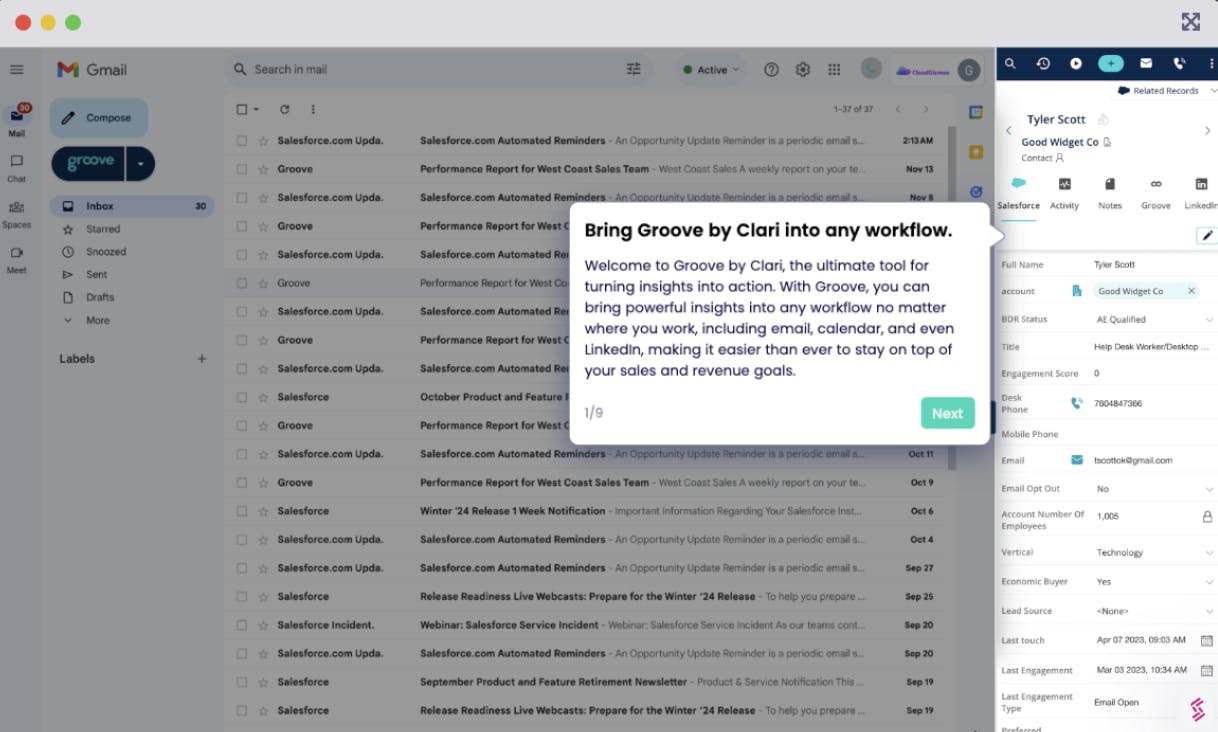This screenshot has height=732, width=1218.
Task: Open the Groove history clock icon
Action: pos(1043,63)
